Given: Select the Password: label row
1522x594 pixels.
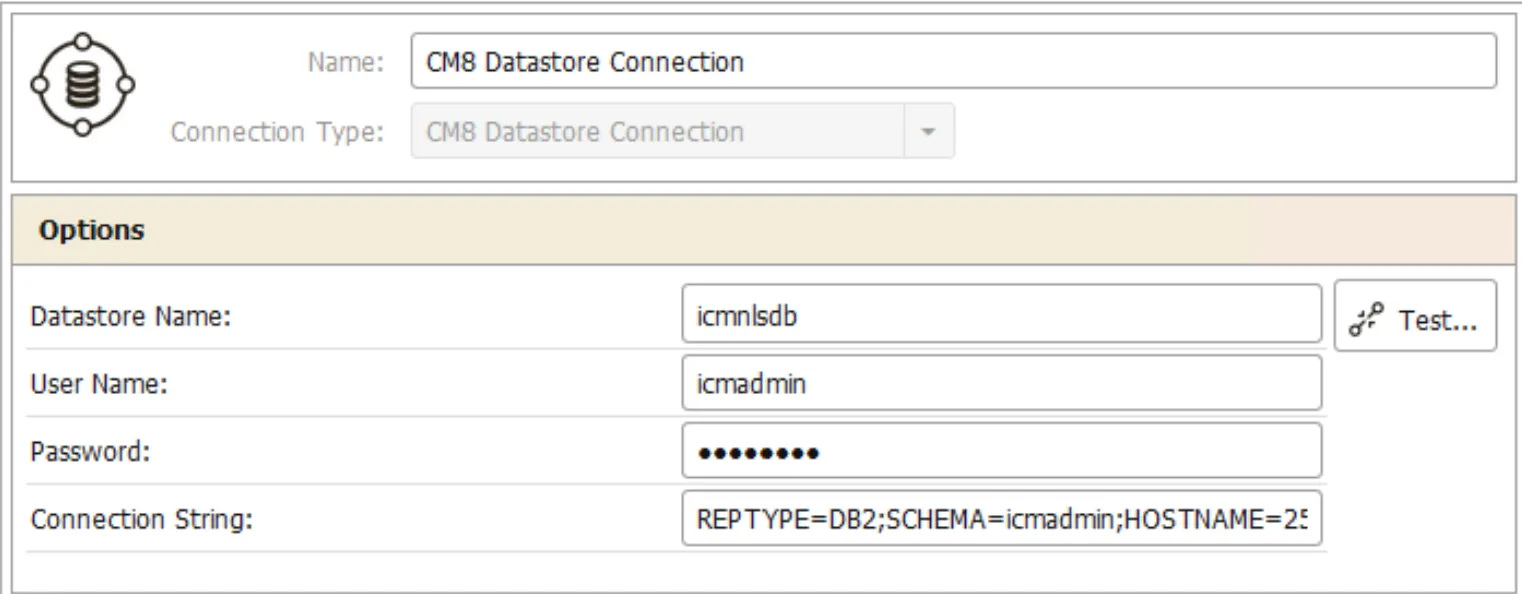Looking at the screenshot, I should pyautogui.click(x=346, y=451).
